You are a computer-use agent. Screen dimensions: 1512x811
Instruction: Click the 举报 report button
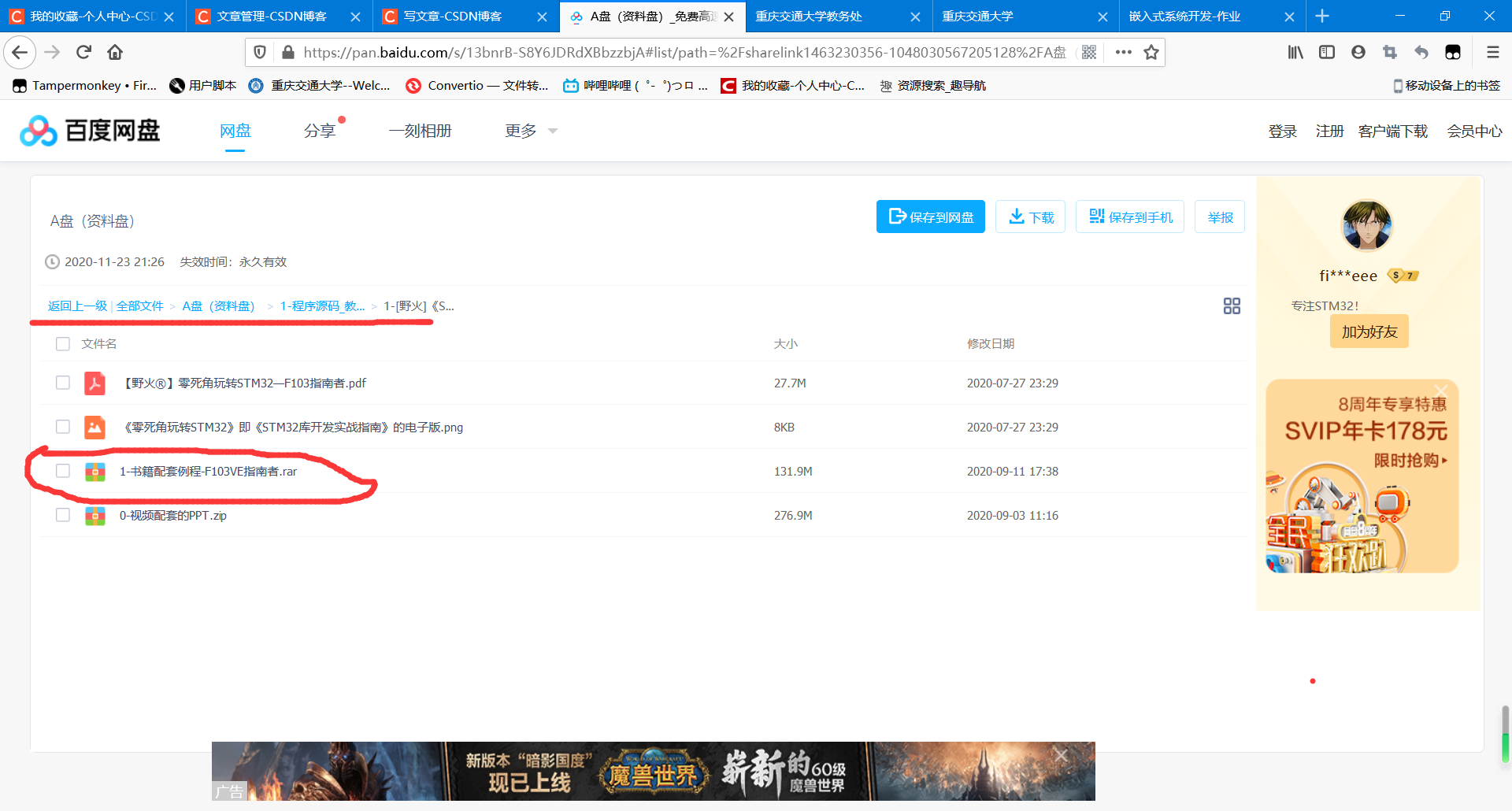[x=1220, y=217]
